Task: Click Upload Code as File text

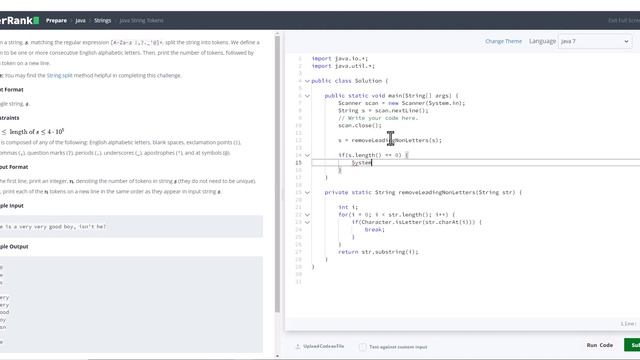Action: [x=323, y=347]
